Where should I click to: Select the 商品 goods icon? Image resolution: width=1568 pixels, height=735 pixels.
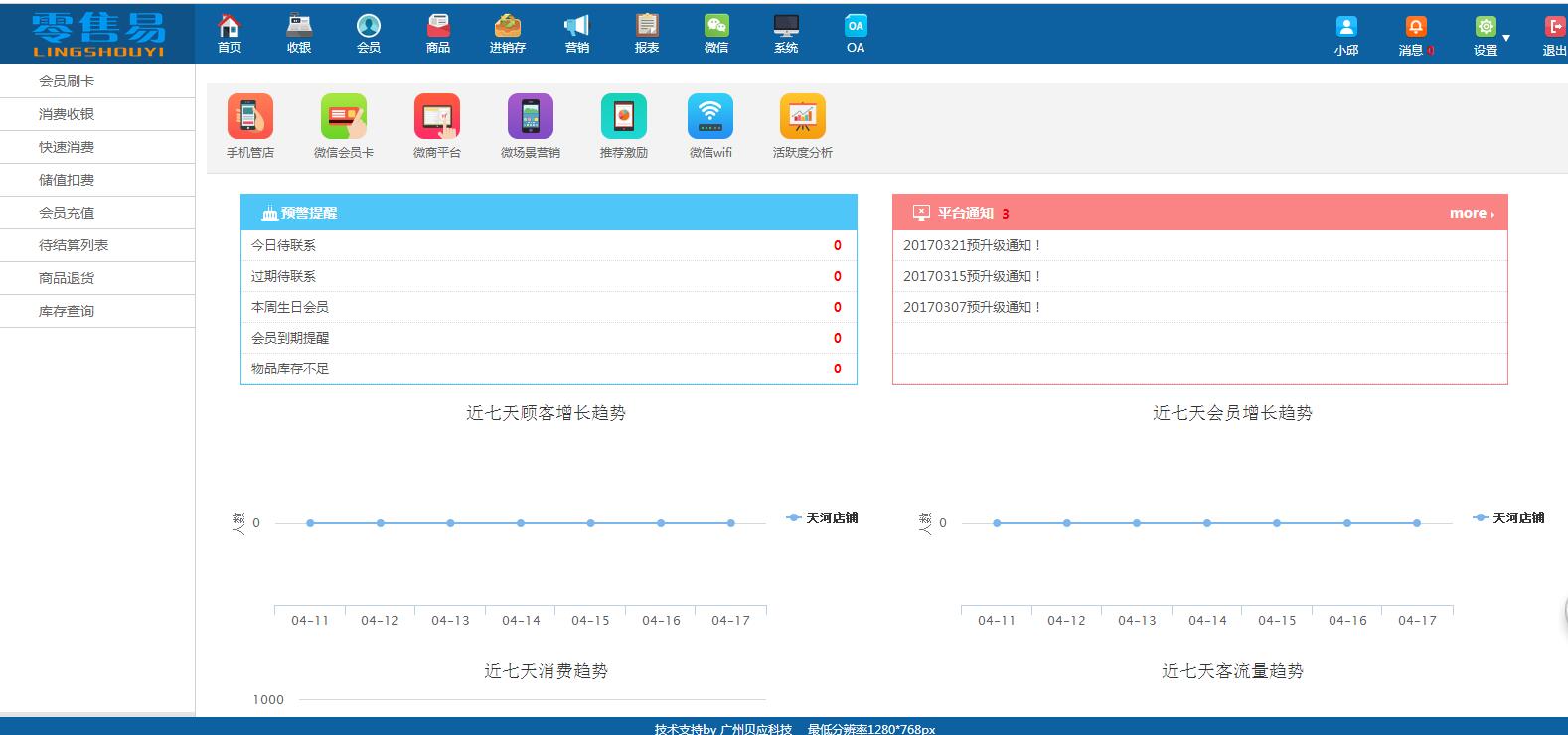tap(438, 25)
